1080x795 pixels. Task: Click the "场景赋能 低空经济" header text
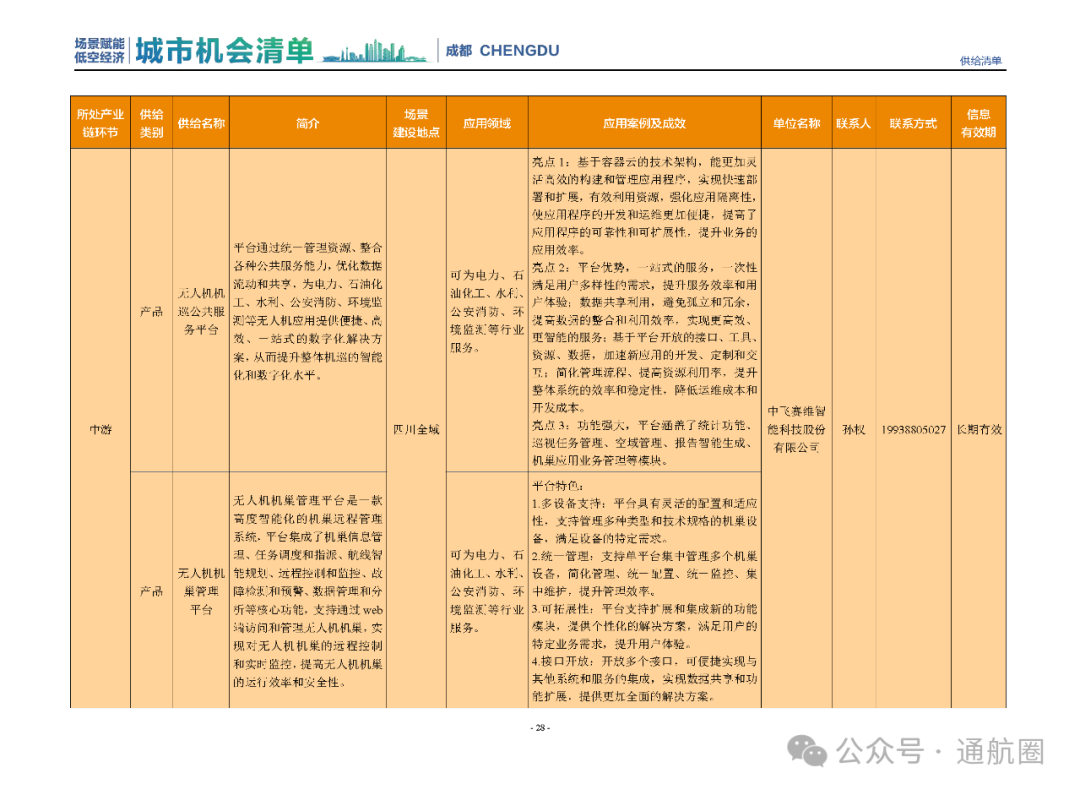(x=100, y=50)
